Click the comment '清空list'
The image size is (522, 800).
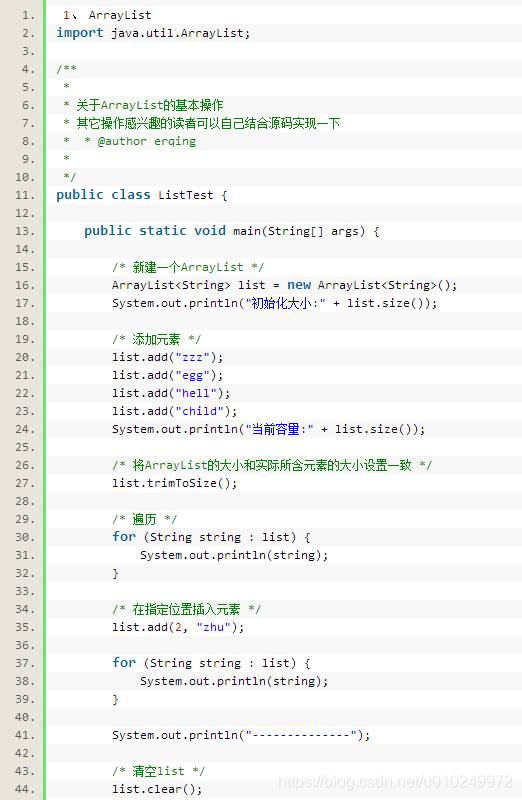(x=159, y=771)
